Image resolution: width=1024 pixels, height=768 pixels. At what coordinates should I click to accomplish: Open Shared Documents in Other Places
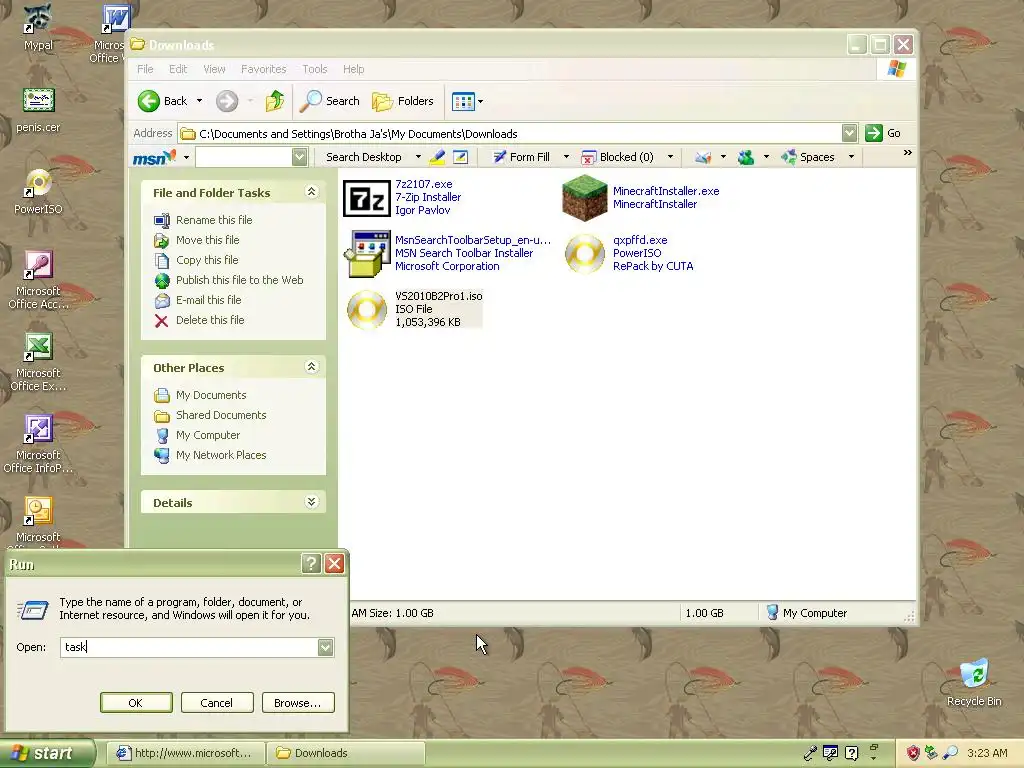tap(221, 415)
